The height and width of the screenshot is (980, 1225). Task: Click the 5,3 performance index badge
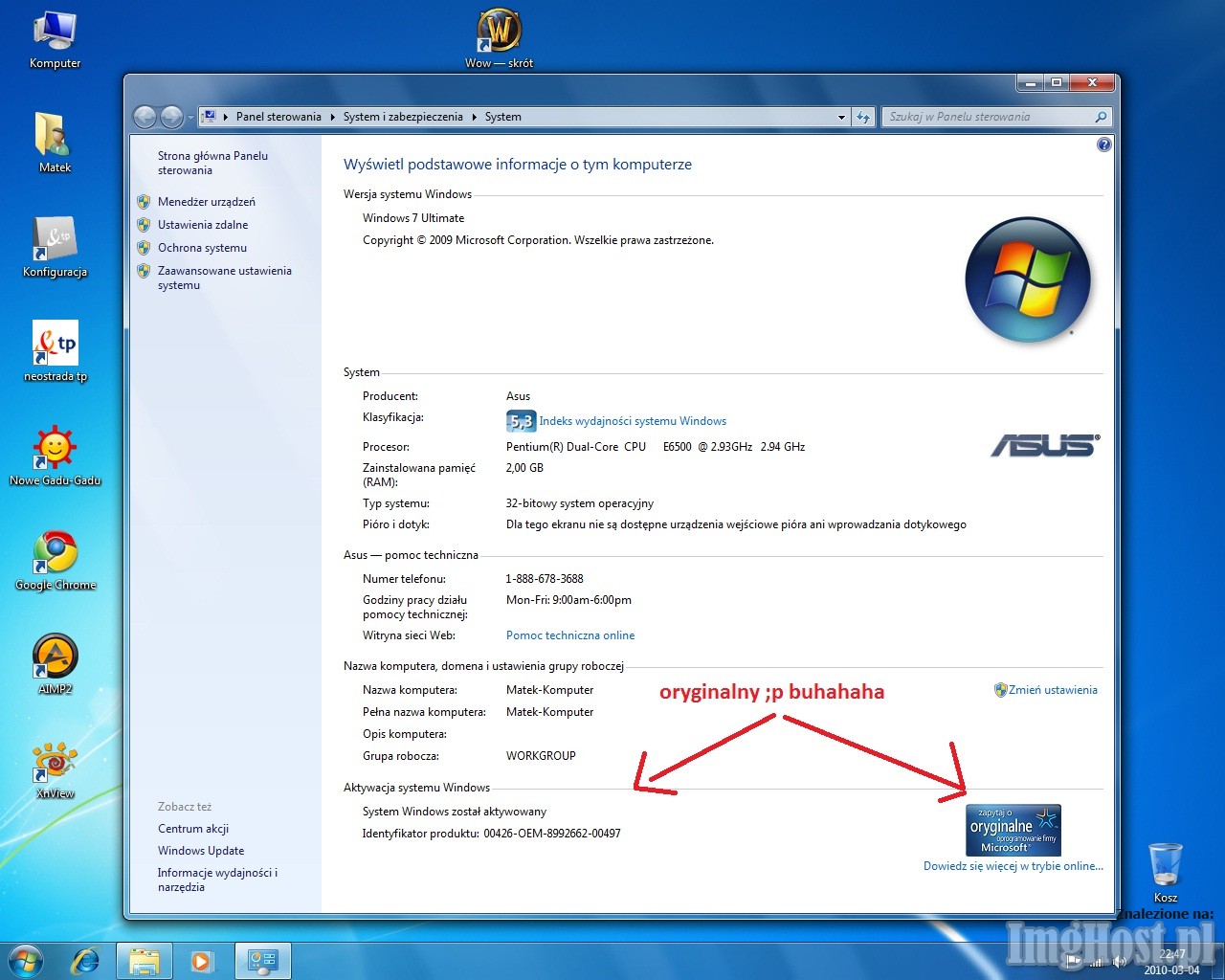[520, 421]
